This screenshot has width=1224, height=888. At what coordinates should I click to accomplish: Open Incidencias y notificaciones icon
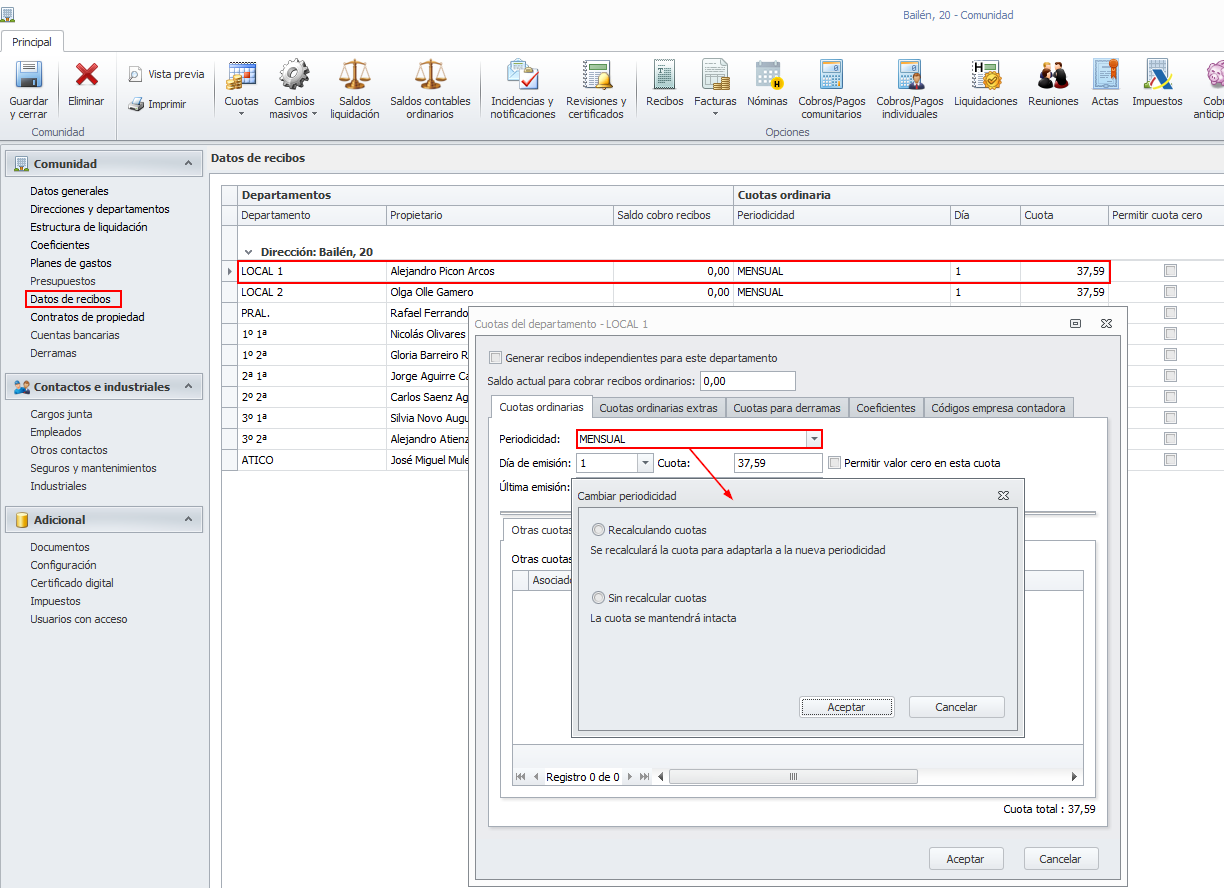(x=522, y=76)
